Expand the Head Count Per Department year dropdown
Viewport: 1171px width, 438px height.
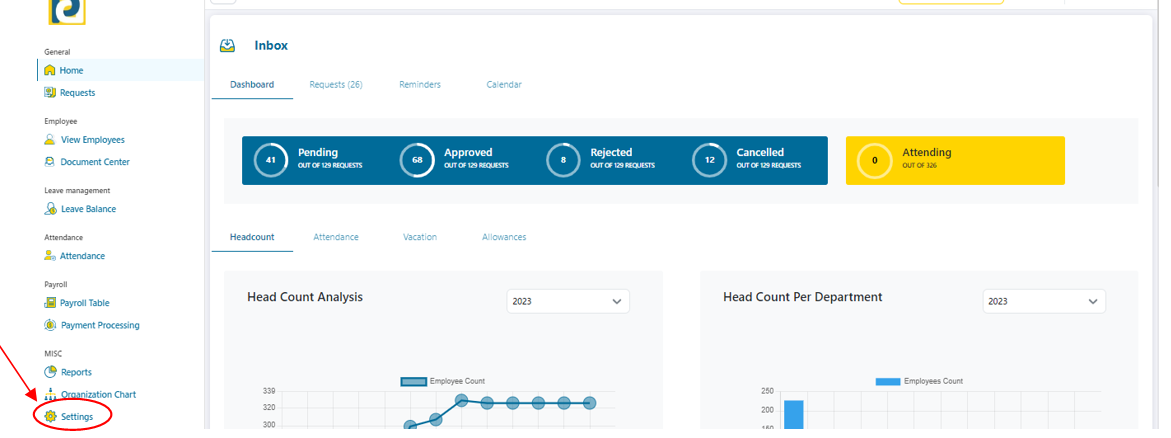tap(1044, 301)
